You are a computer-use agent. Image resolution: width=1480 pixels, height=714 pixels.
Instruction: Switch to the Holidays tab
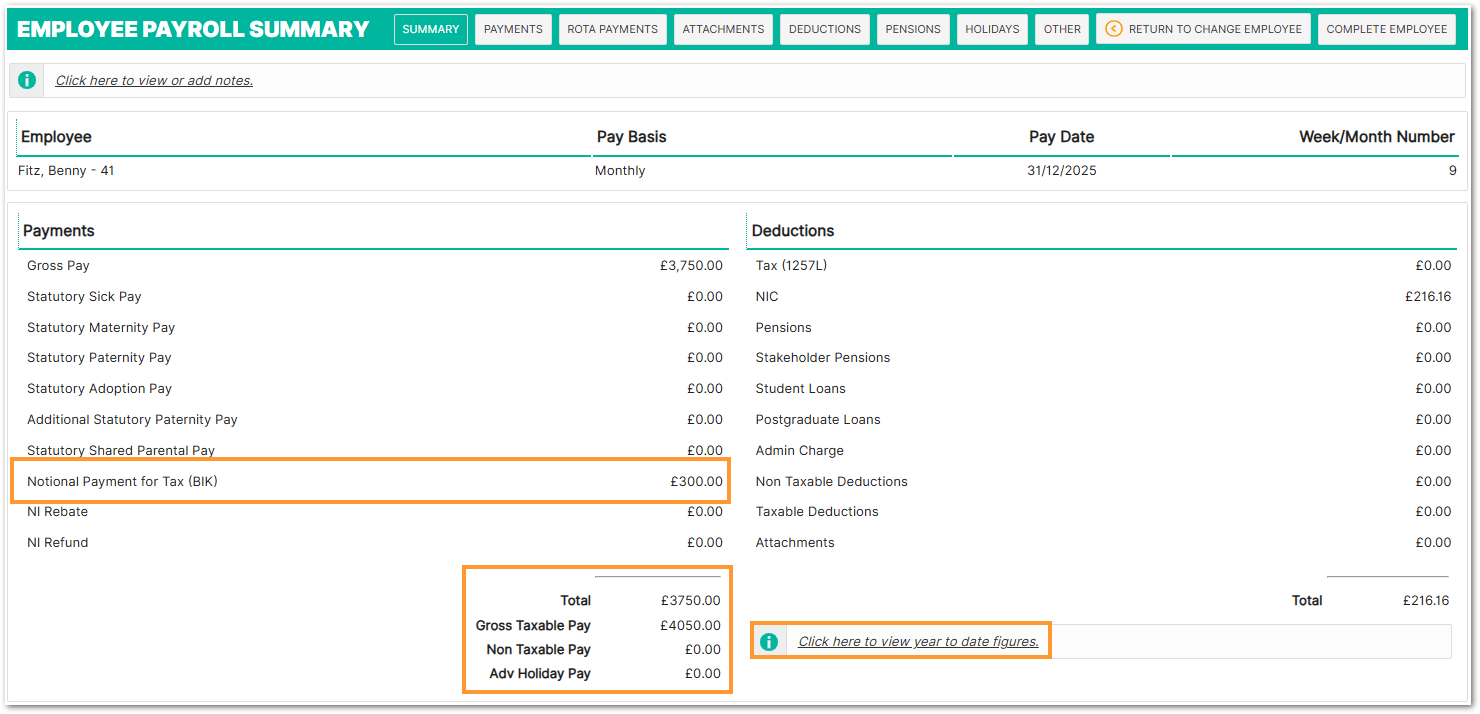click(x=992, y=29)
